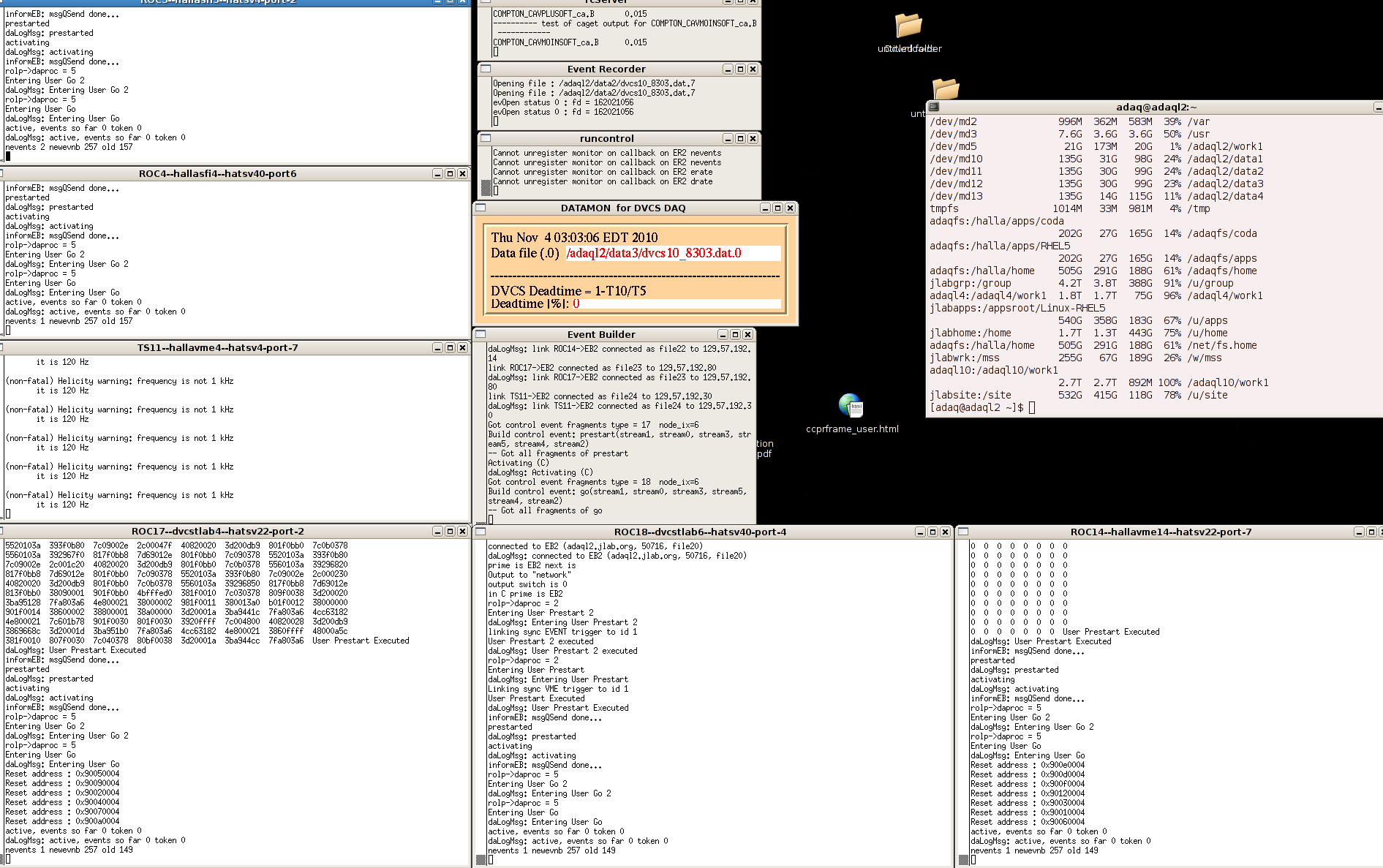
Task: Click 'Reset address : 0x900e0004' in ROC14 window
Action: coord(1028,765)
